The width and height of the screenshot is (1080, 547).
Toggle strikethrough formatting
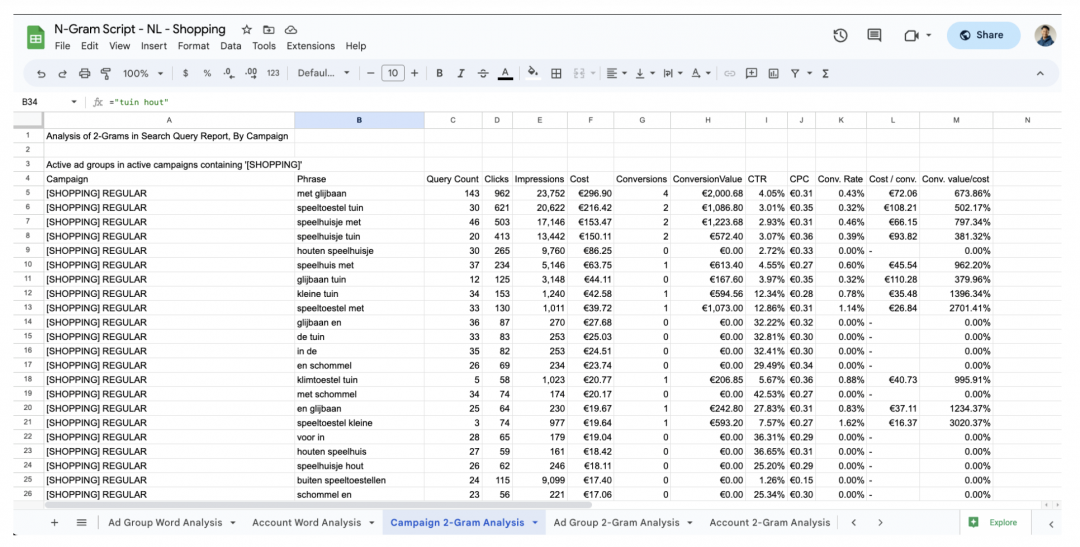click(483, 74)
